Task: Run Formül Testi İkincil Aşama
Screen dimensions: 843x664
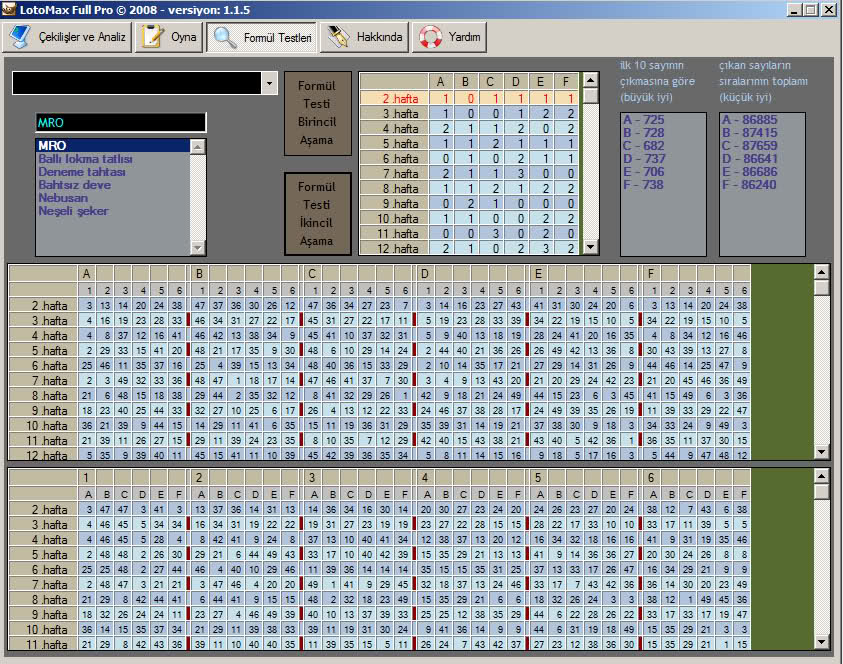Action: click(x=317, y=213)
